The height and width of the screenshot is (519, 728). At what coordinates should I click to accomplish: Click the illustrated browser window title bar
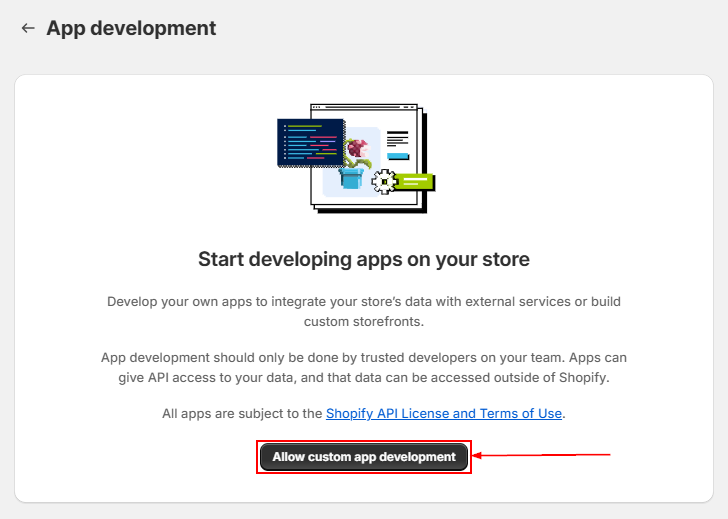pyautogui.click(x=365, y=108)
